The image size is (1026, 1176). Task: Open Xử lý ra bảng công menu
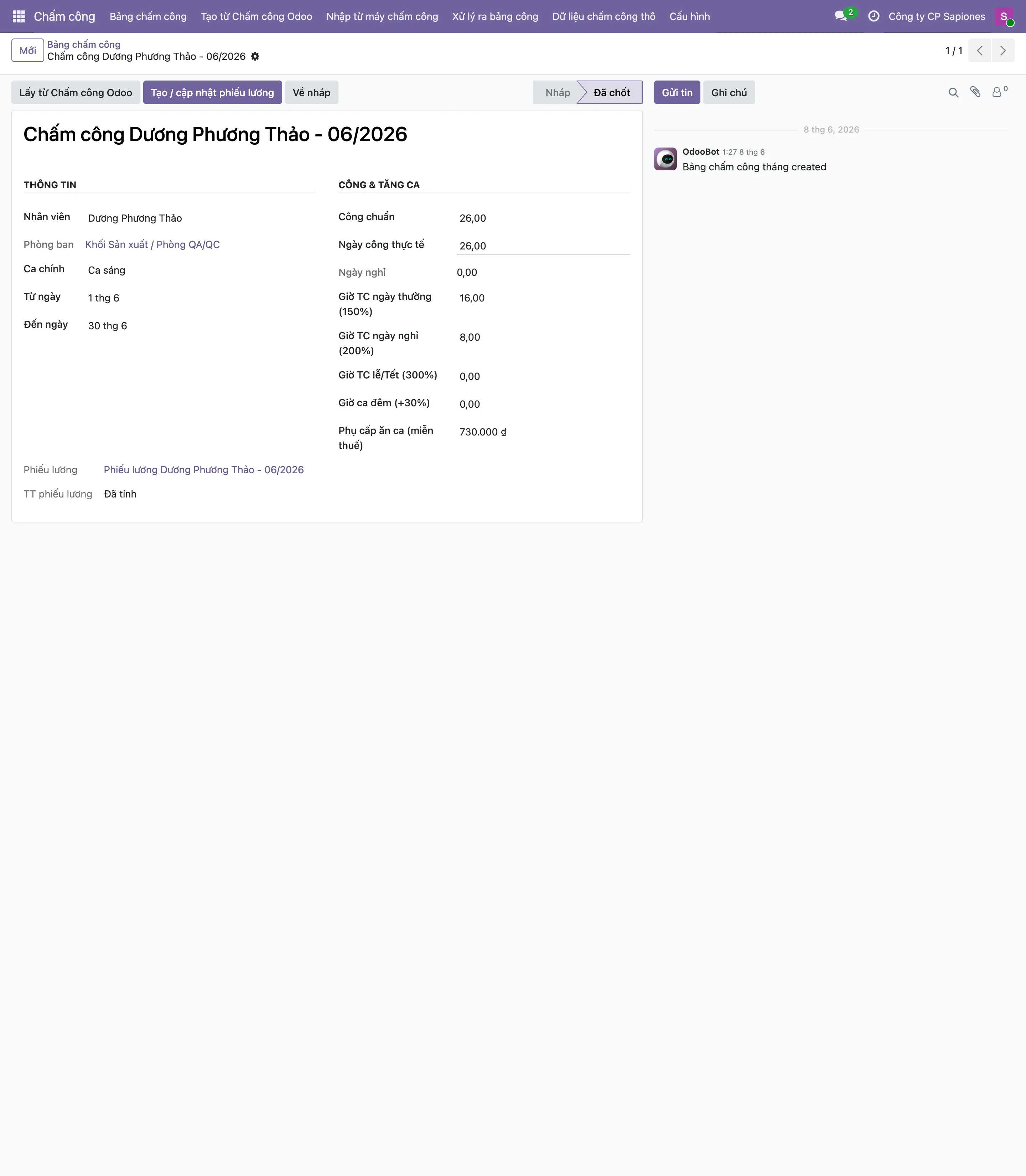tap(495, 17)
